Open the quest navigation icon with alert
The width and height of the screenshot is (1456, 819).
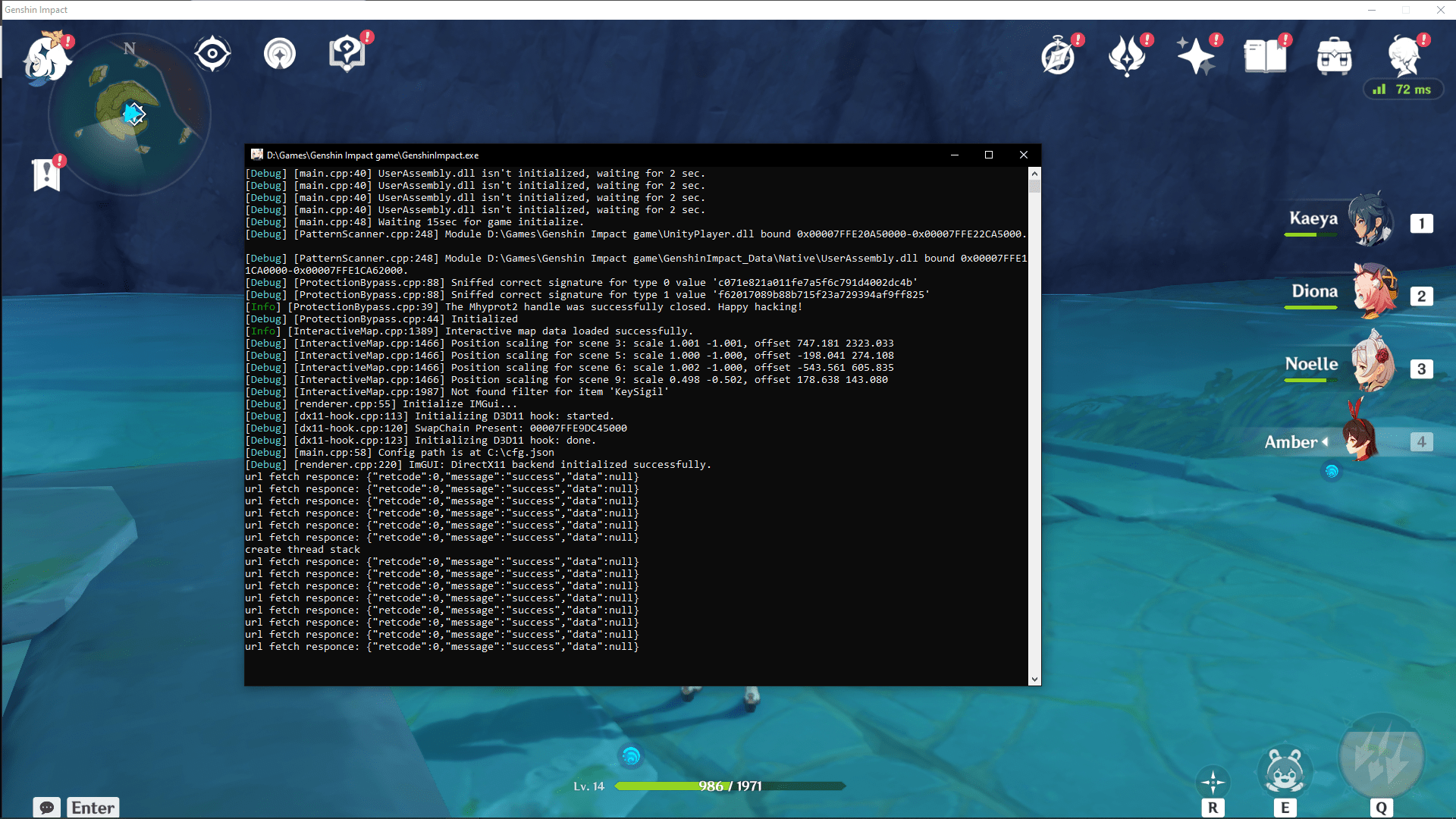[x=347, y=53]
